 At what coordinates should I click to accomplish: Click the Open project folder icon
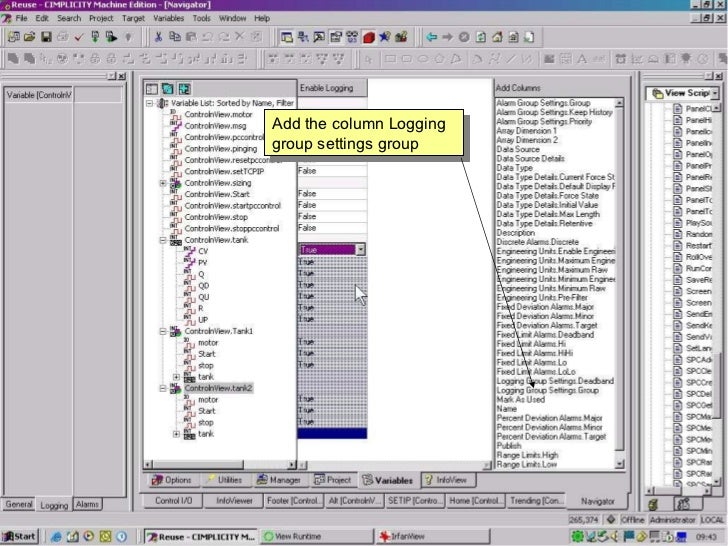click(30, 37)
